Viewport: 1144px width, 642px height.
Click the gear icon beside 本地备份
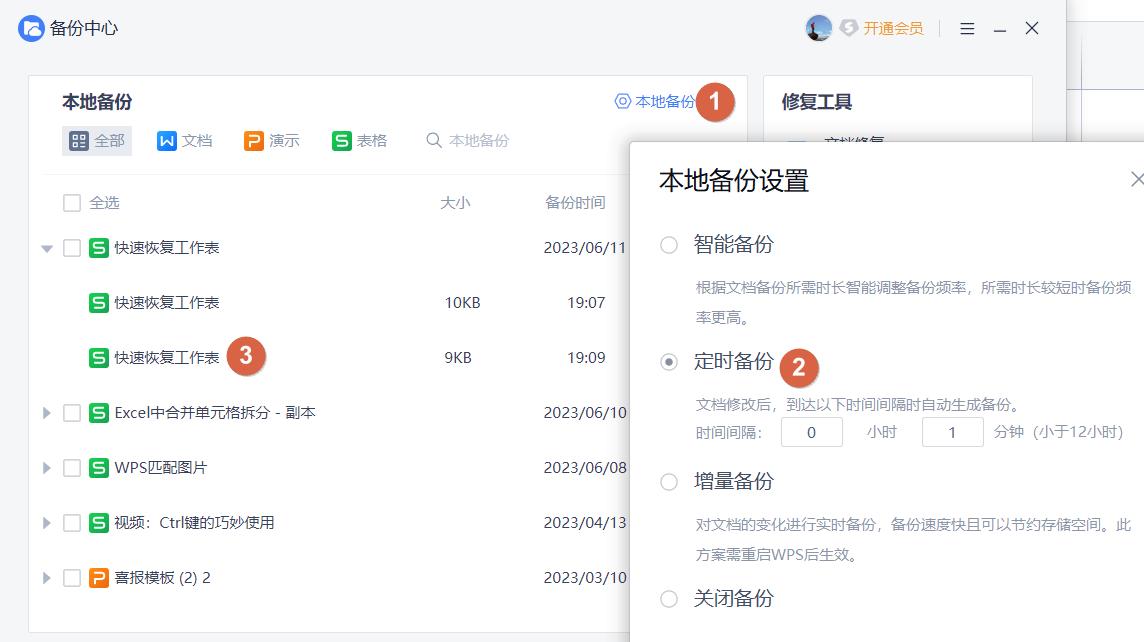[622, 101]
